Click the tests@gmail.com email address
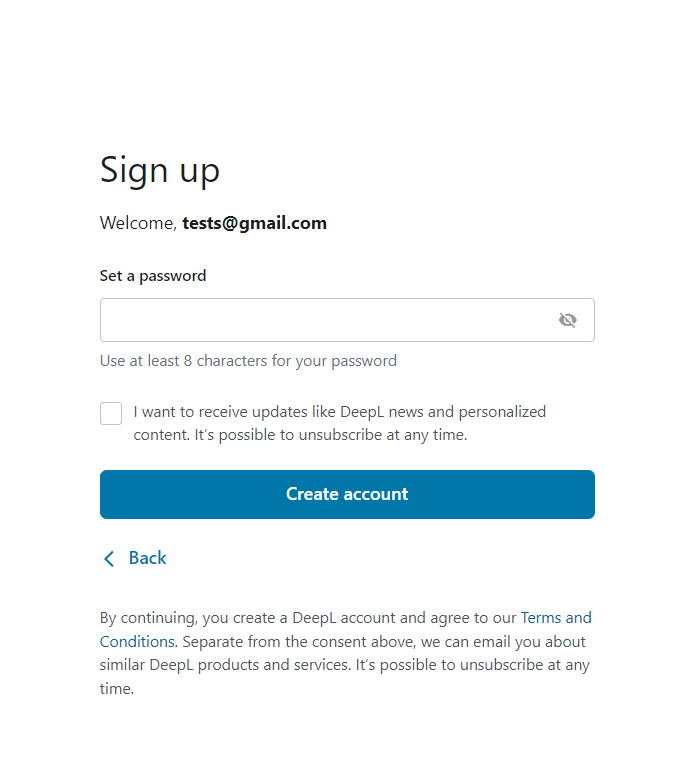 tap(254, 223)
